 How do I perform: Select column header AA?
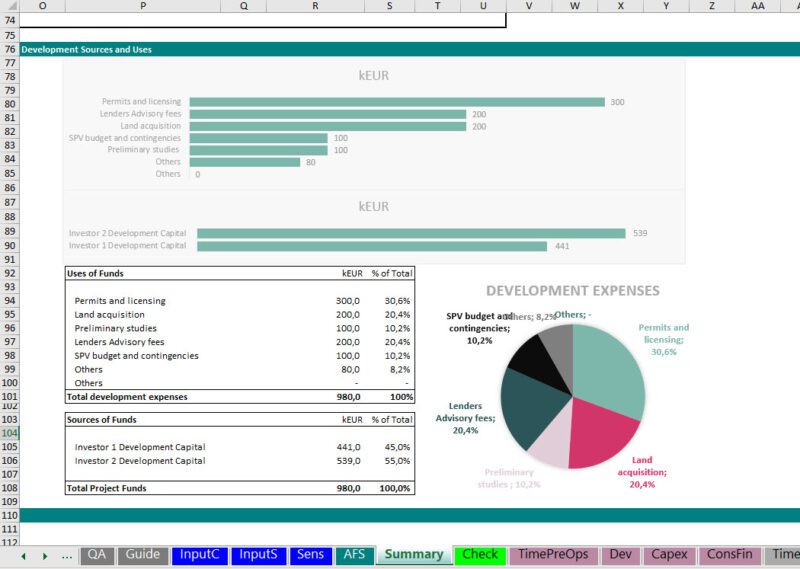tap(758, 6)
